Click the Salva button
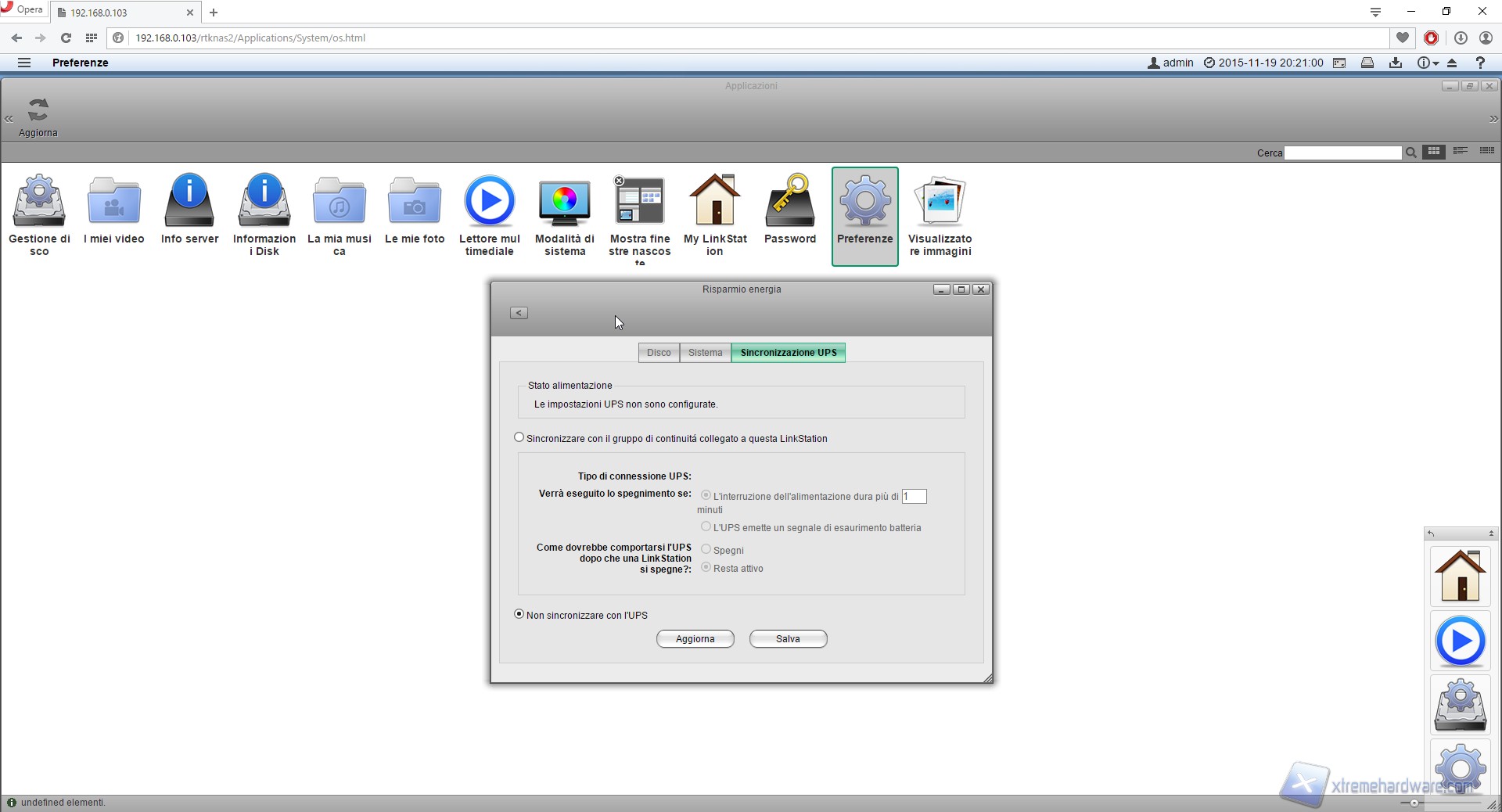Screen dimensions: 1502x812 (x=788, y=639)
